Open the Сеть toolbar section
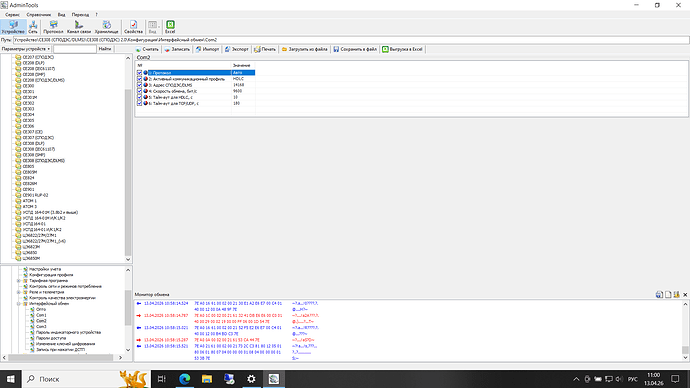Screen dimensions: 690x388 [x=33, y=27]
